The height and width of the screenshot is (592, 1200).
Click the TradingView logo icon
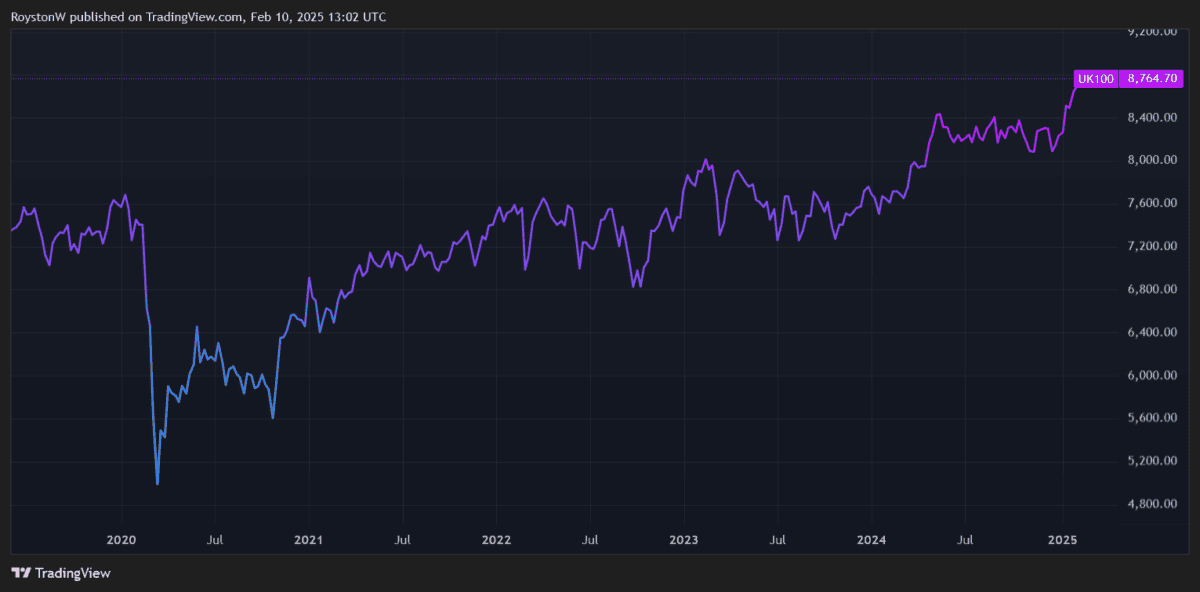21,573
